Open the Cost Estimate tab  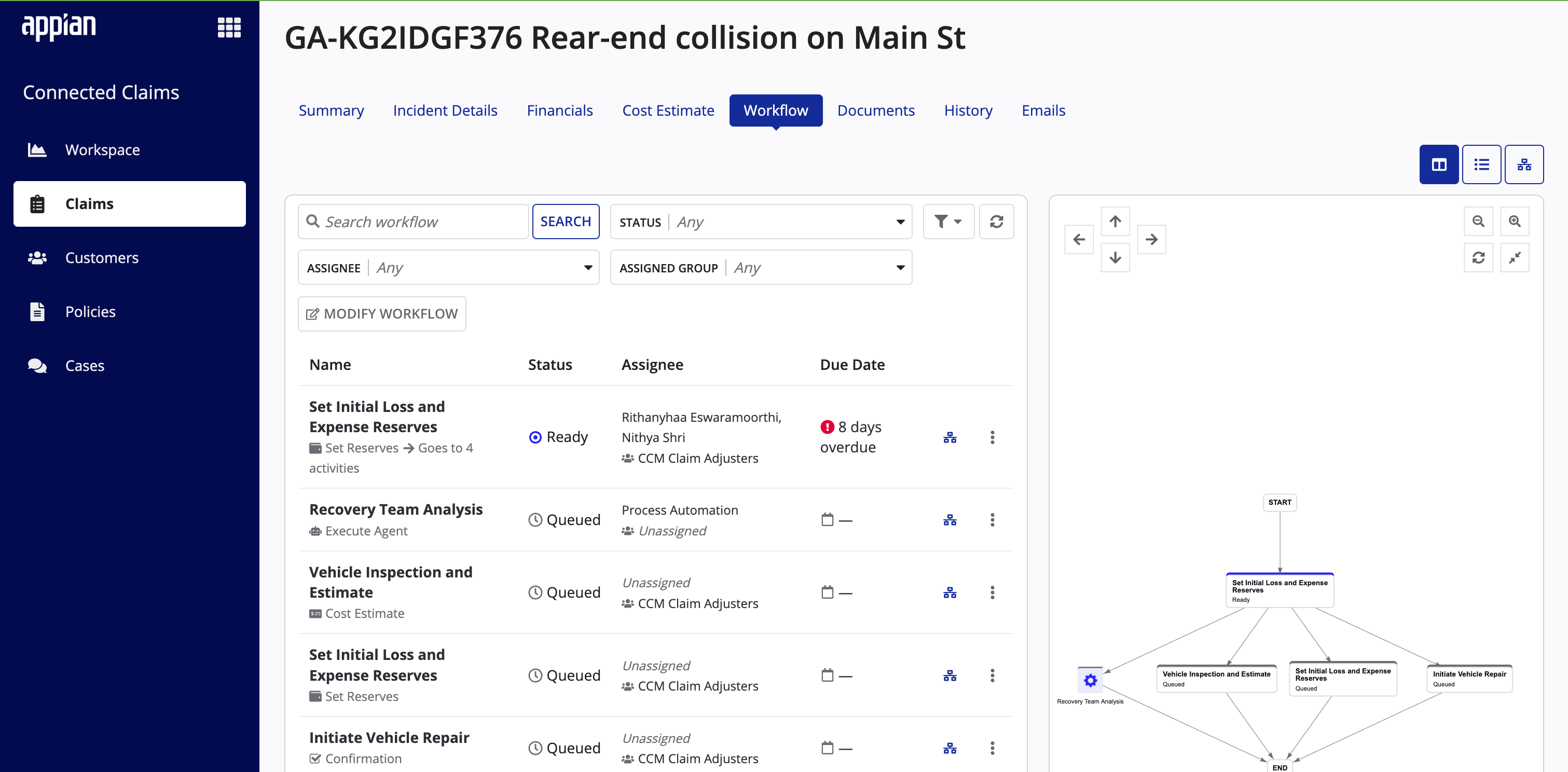click(x=668, y=111)
